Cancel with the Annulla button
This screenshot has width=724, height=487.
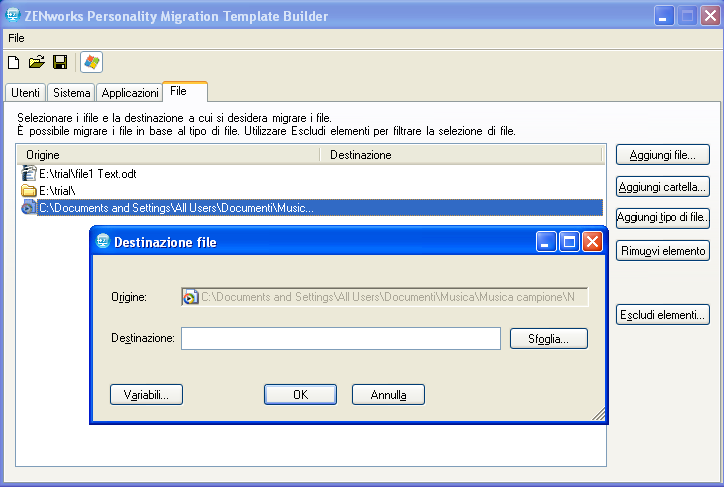click(x=388, y=395)
